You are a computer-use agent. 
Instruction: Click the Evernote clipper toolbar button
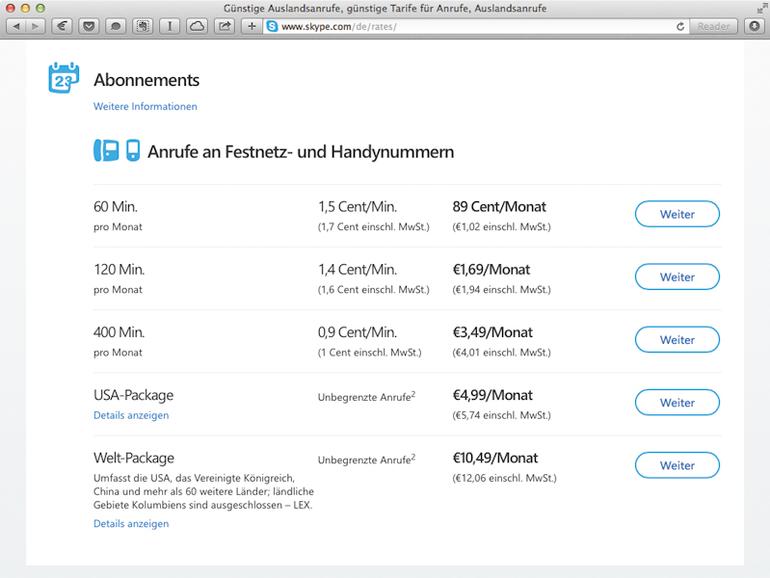pyautogui.click(x=143, y=26)
